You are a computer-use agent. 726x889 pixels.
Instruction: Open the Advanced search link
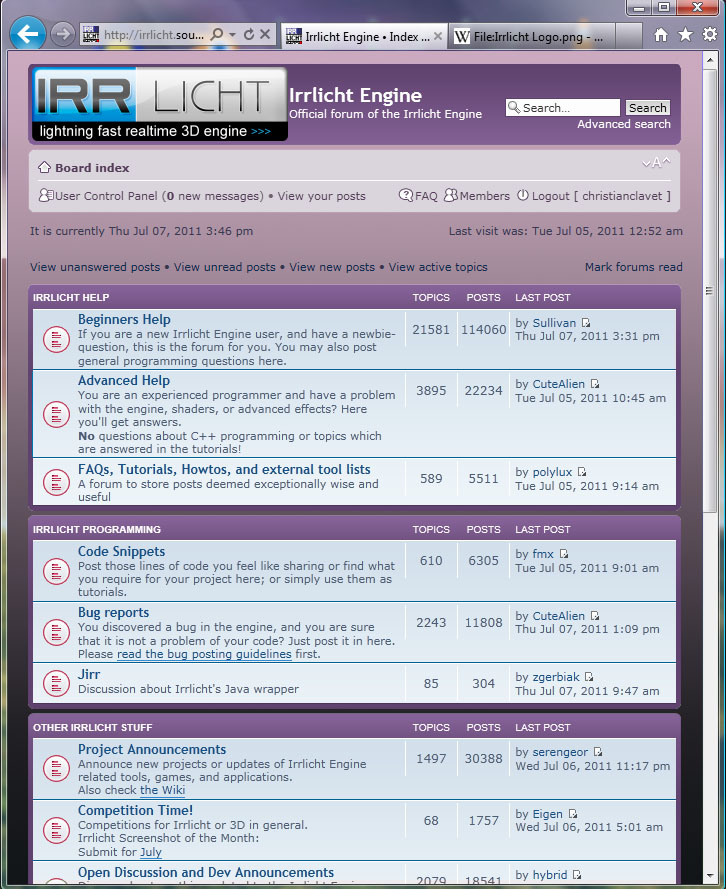coord(624,124)
